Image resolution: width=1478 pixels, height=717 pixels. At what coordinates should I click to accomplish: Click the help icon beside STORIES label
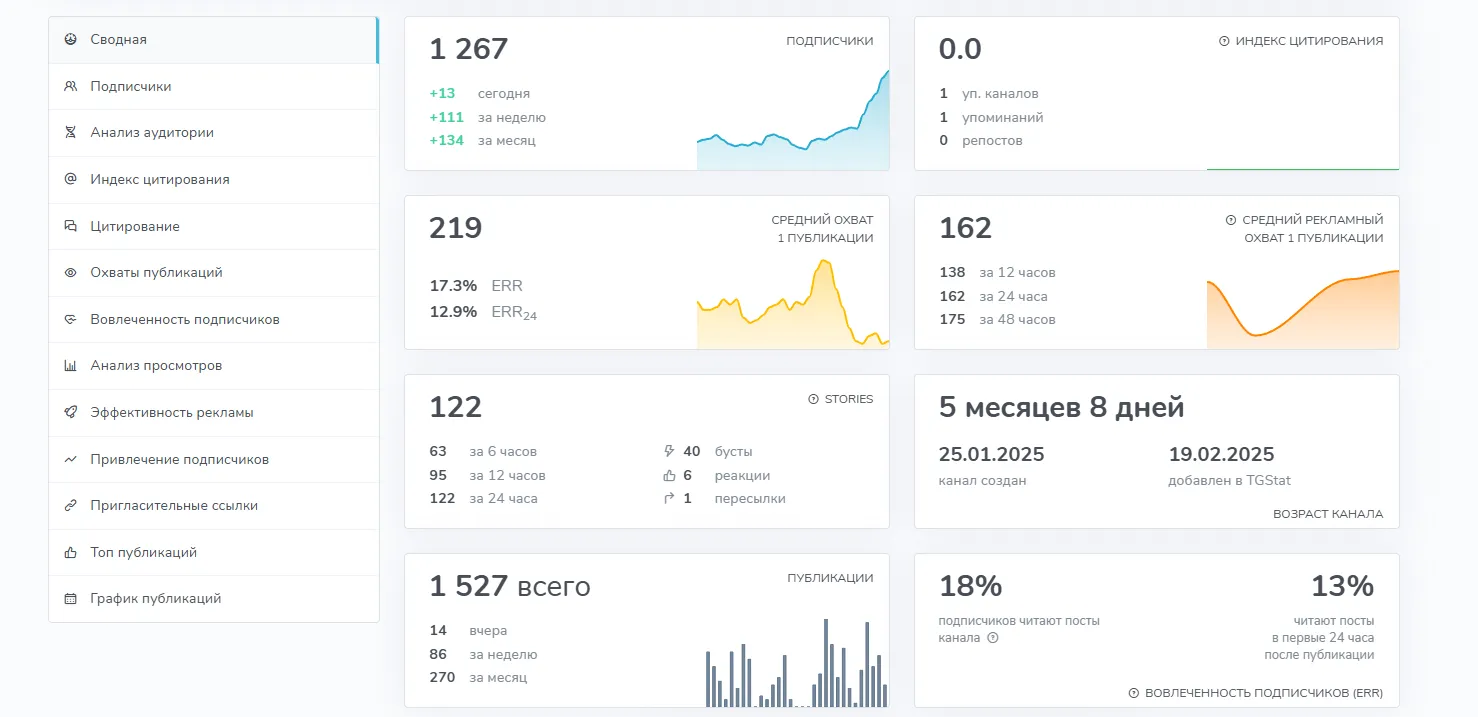pyautogui.click(x=813, y=399)
